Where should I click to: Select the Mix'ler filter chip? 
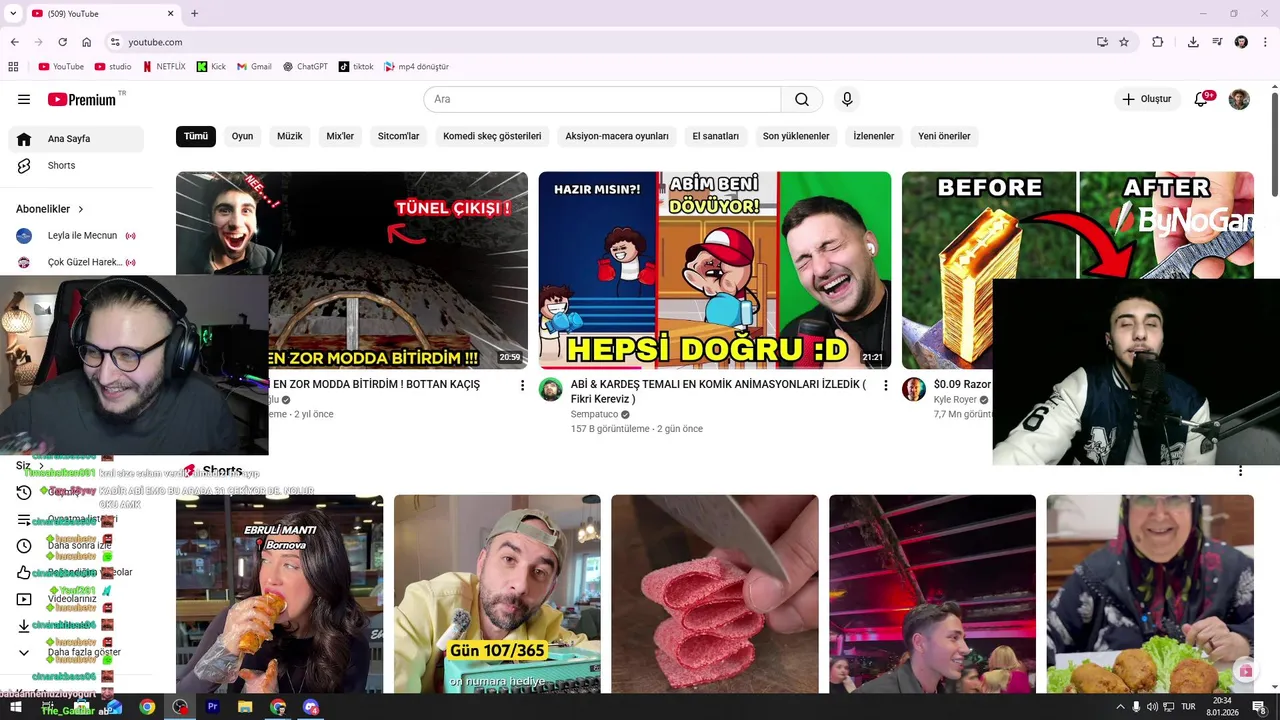click(340, 136)
